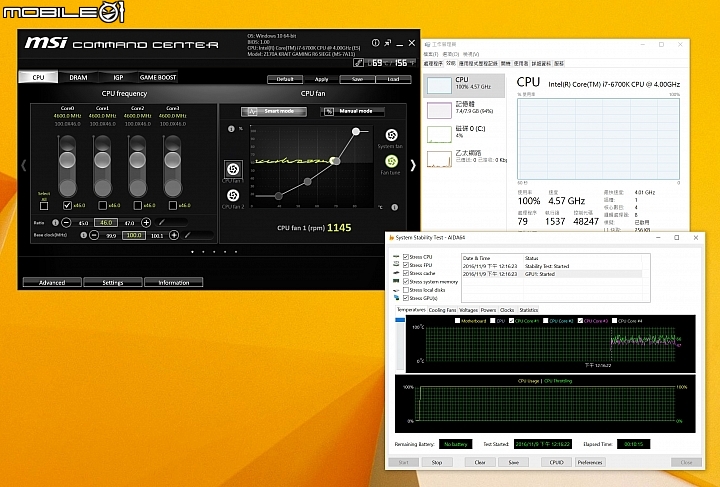Screen dimensions: 720x487
Task: Check the Core3 x46.0 checkbox
Action: tap(173, 205)
